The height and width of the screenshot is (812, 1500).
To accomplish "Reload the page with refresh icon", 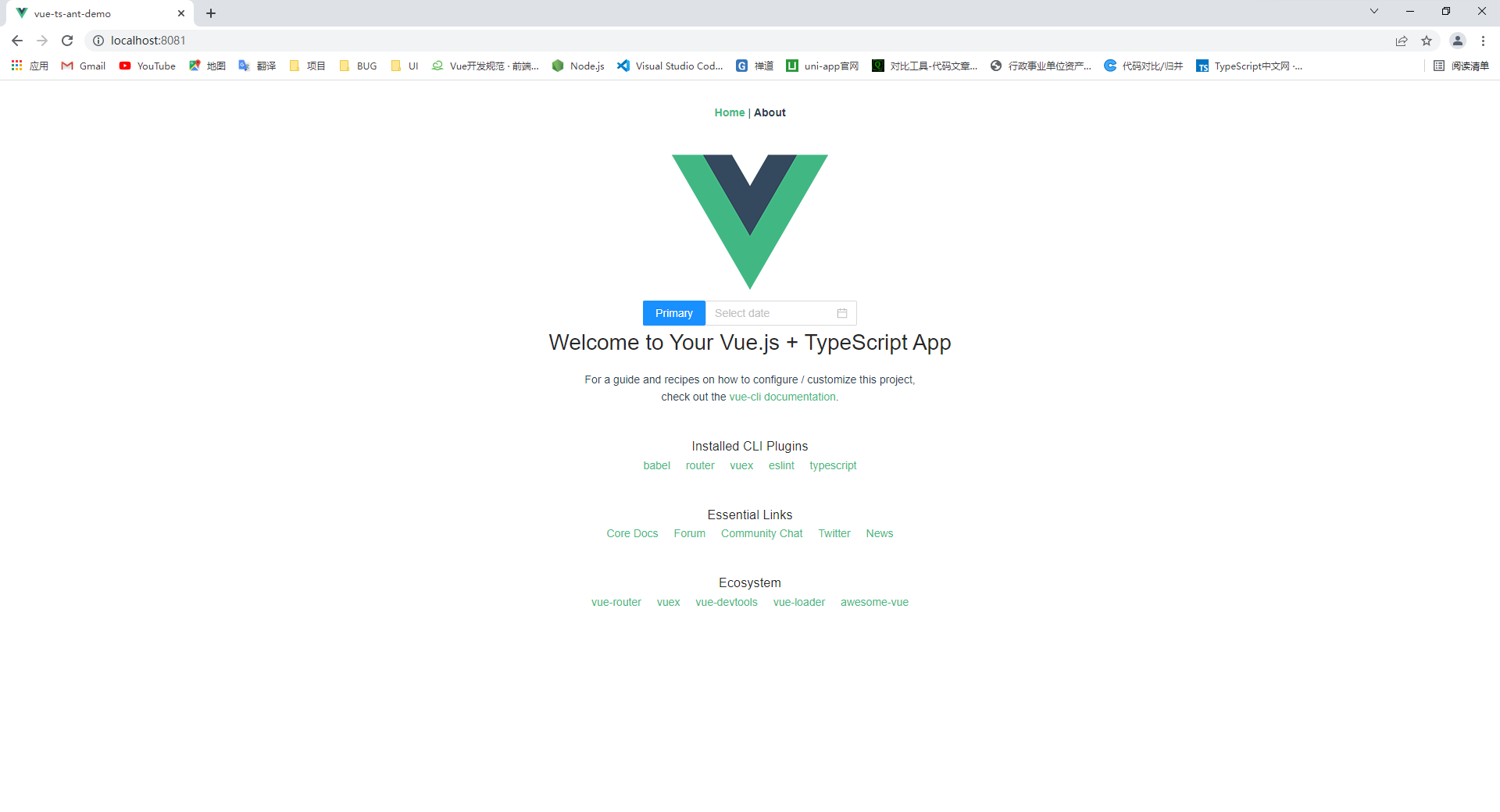I will [x=67, y=41].
